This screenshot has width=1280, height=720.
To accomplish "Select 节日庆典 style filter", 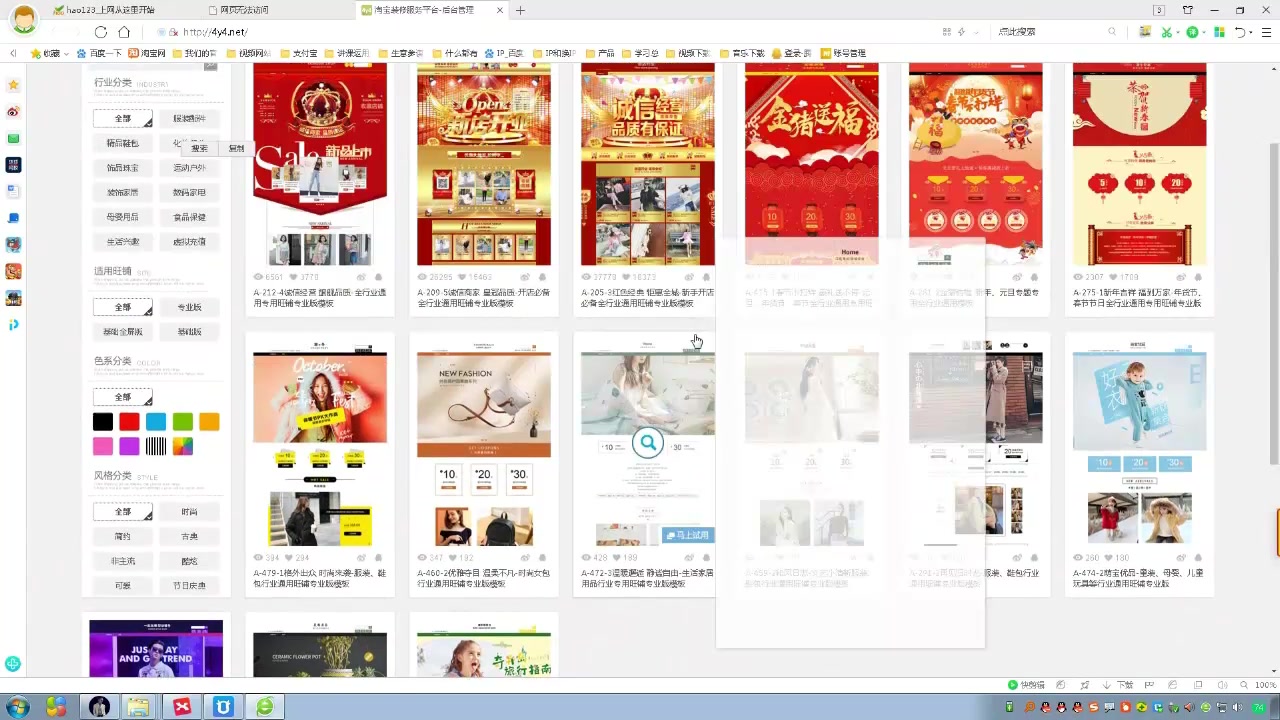I will 189,585.
